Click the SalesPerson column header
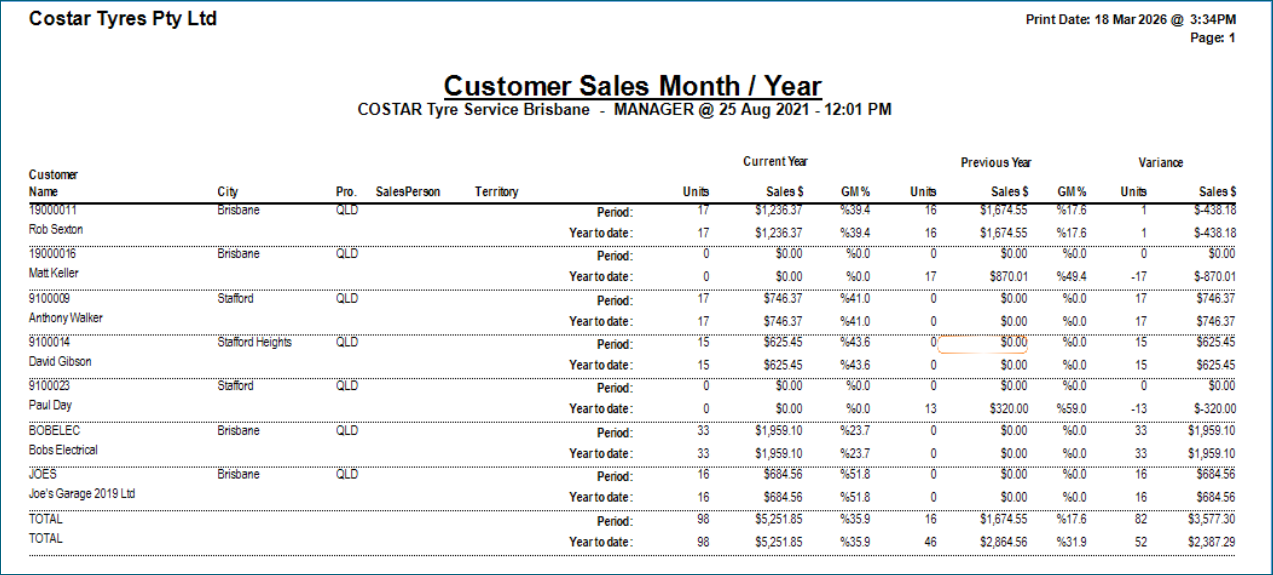The width and height of the screenshot is (1273, 575). (x=408, y=192)
